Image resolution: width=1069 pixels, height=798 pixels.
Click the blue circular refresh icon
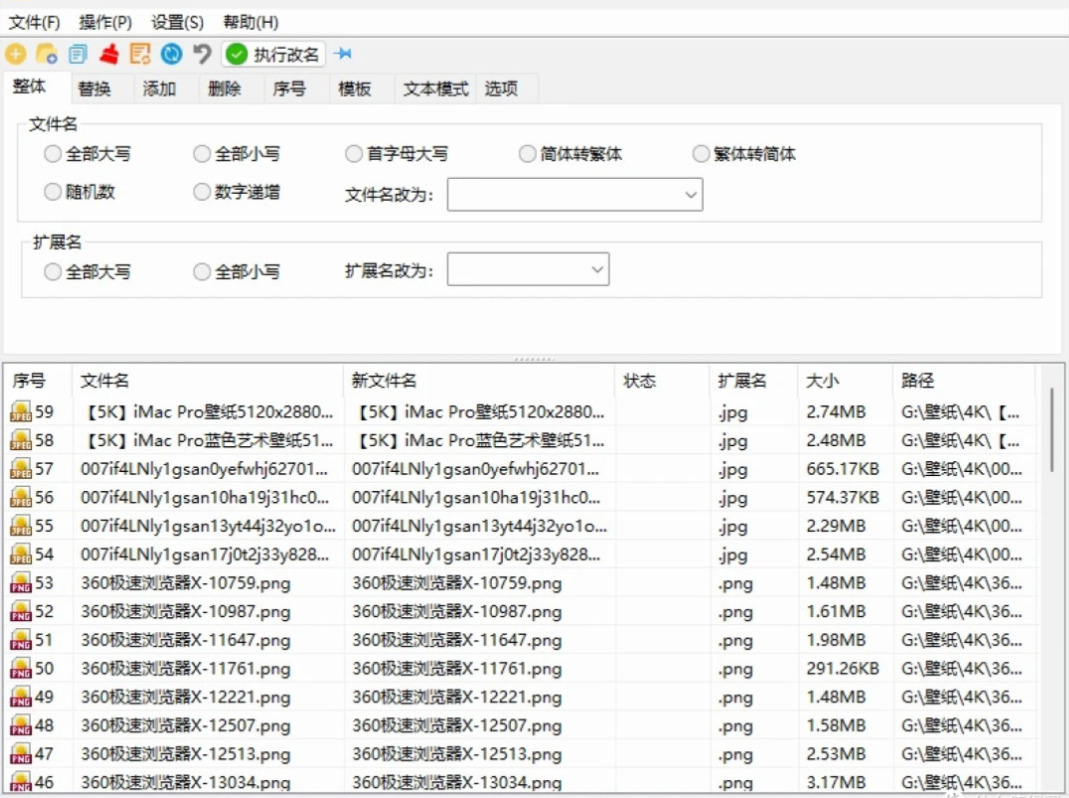[x=171, y=54]
